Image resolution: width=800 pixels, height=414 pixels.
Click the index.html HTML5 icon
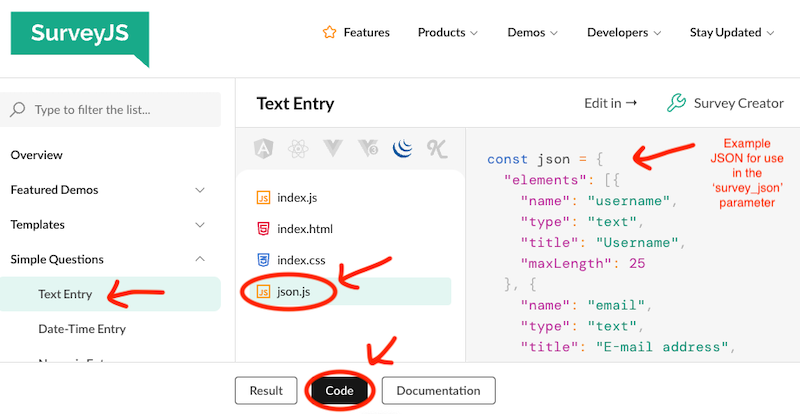point(263,229)
